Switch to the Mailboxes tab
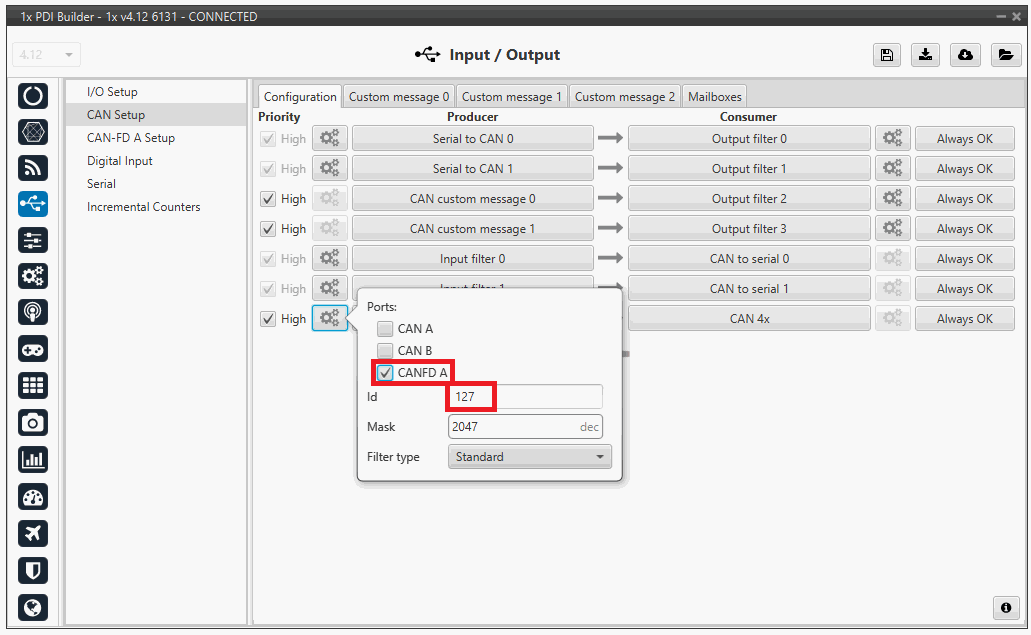Image resolution: width=1031 pixels, height=635 pixels. pos(715,97)
